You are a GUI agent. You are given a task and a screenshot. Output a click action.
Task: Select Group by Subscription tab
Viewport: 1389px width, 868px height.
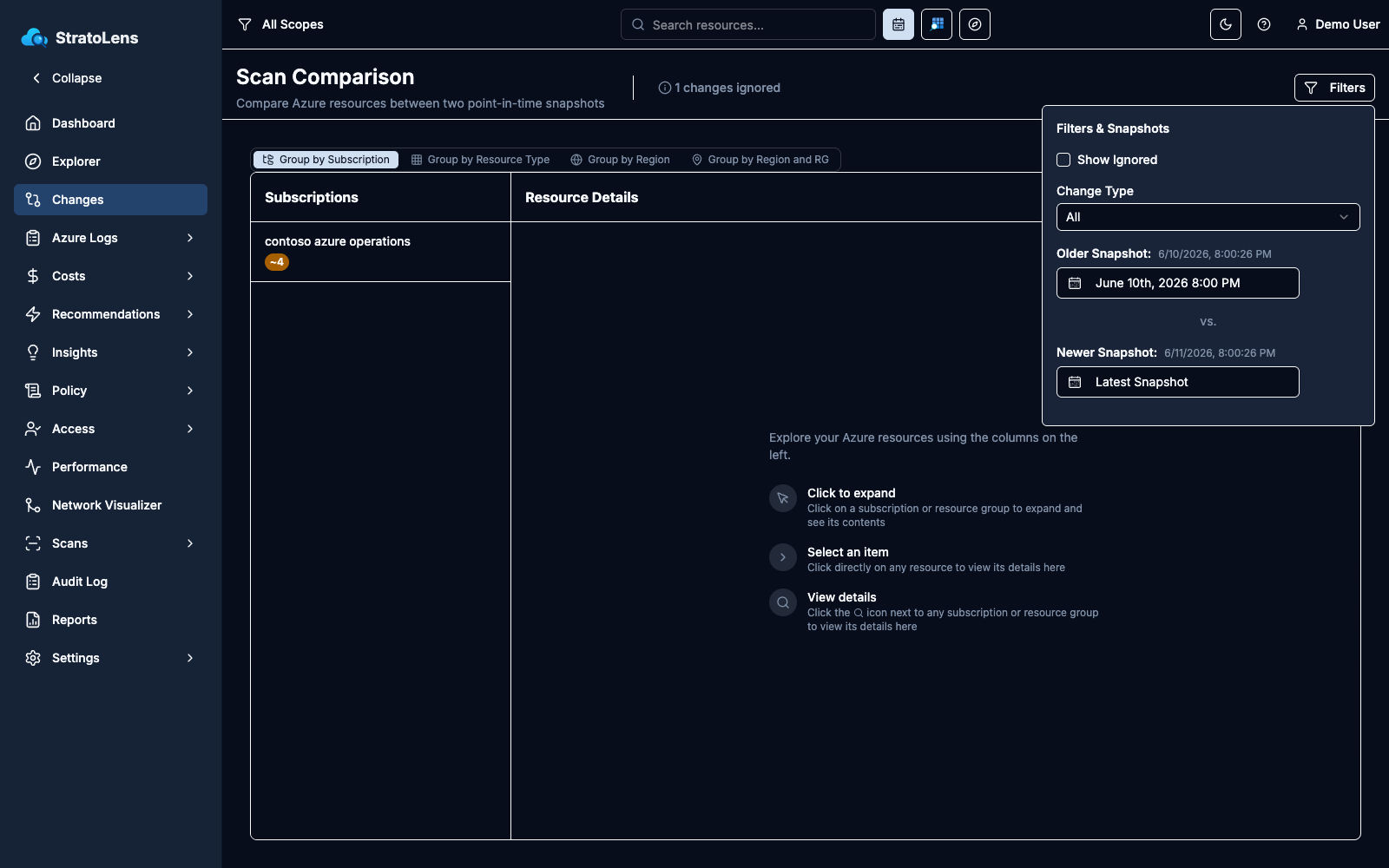[326, 160]
